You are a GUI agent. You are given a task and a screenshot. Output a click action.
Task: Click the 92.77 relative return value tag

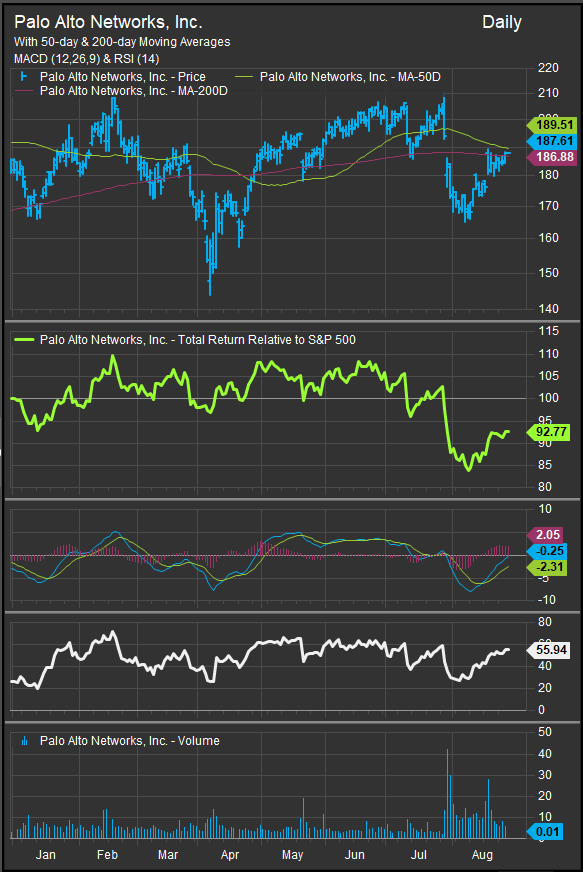[x=549, y=432]
